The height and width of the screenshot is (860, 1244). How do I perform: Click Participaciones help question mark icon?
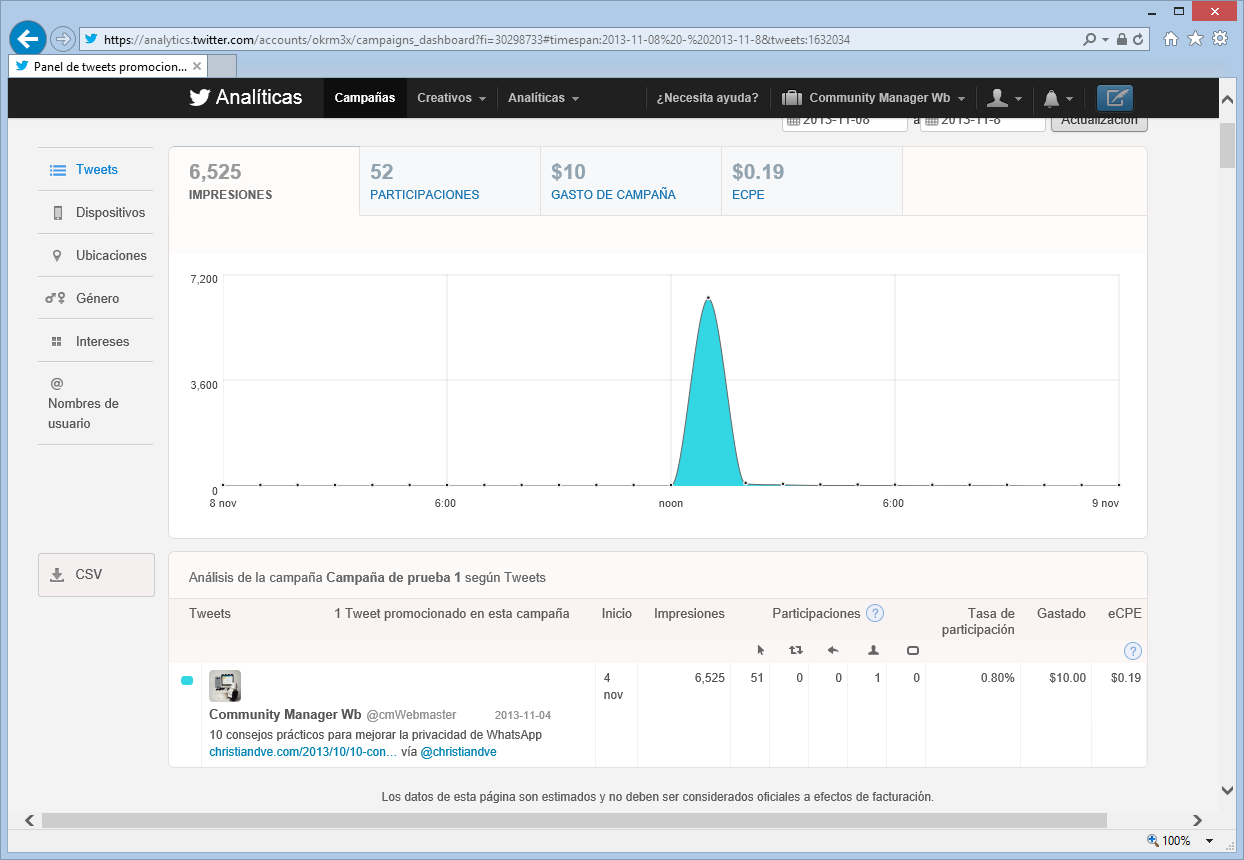[x=875, y=613]
